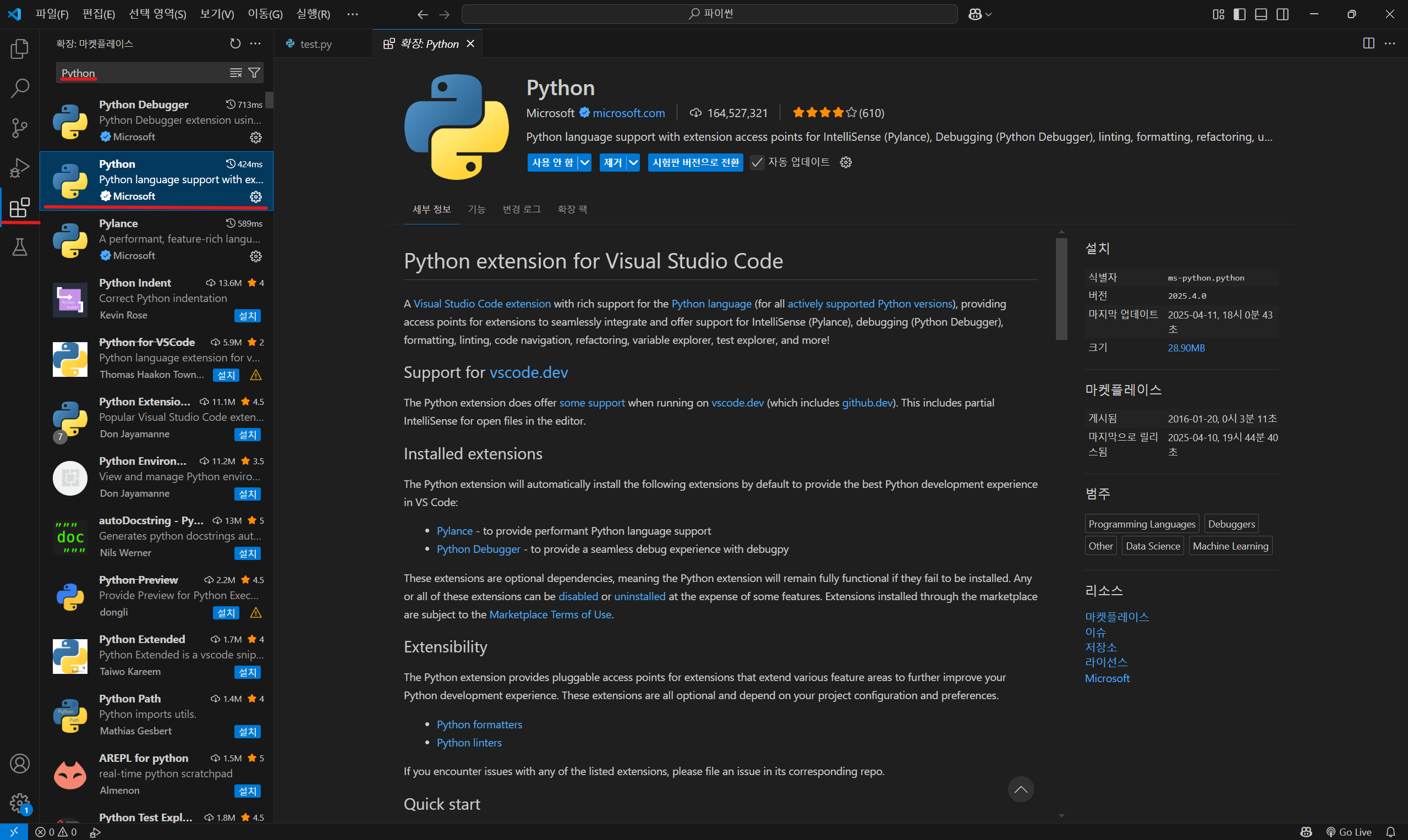
Task: Clear extensions search results icon
Action: tap(235, 73)
